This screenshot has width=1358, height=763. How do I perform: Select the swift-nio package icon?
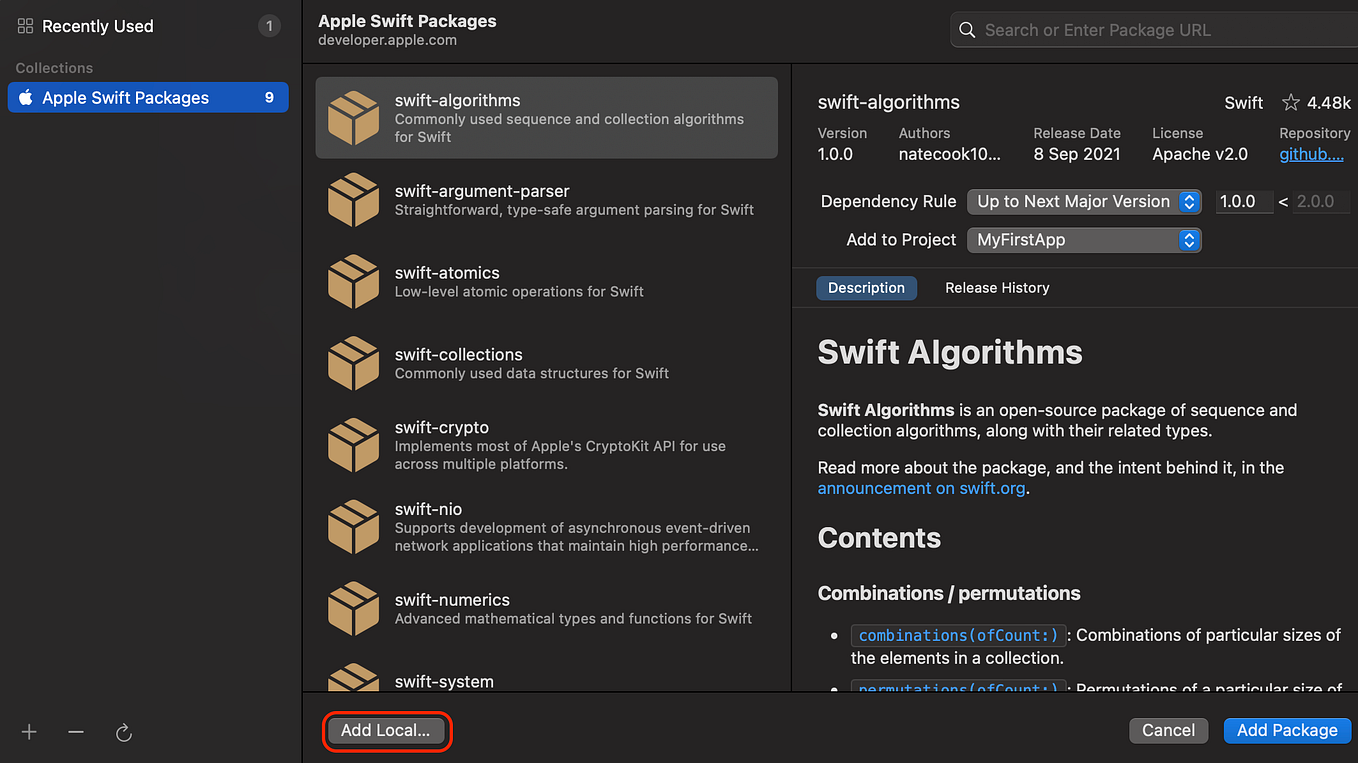coord(353,527)
